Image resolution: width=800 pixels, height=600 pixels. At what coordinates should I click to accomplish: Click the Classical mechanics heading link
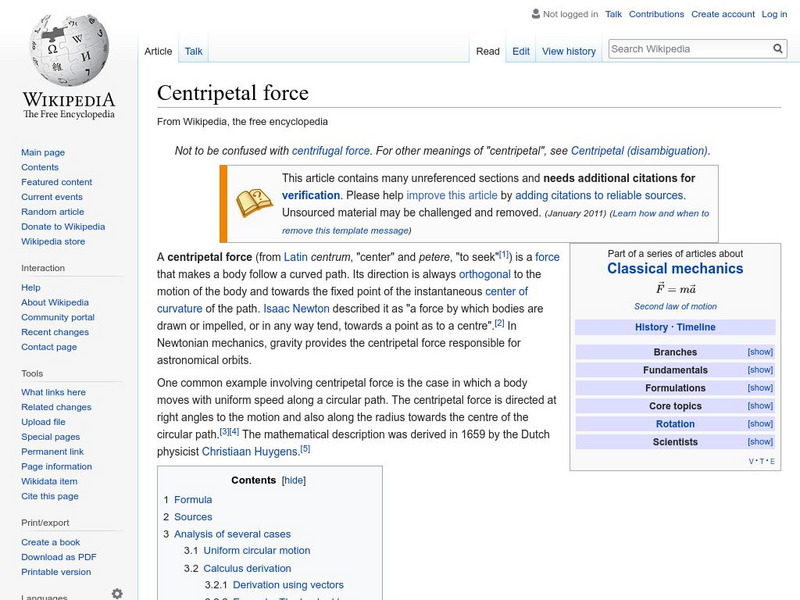pyautogui.click(x=675, y=269)
